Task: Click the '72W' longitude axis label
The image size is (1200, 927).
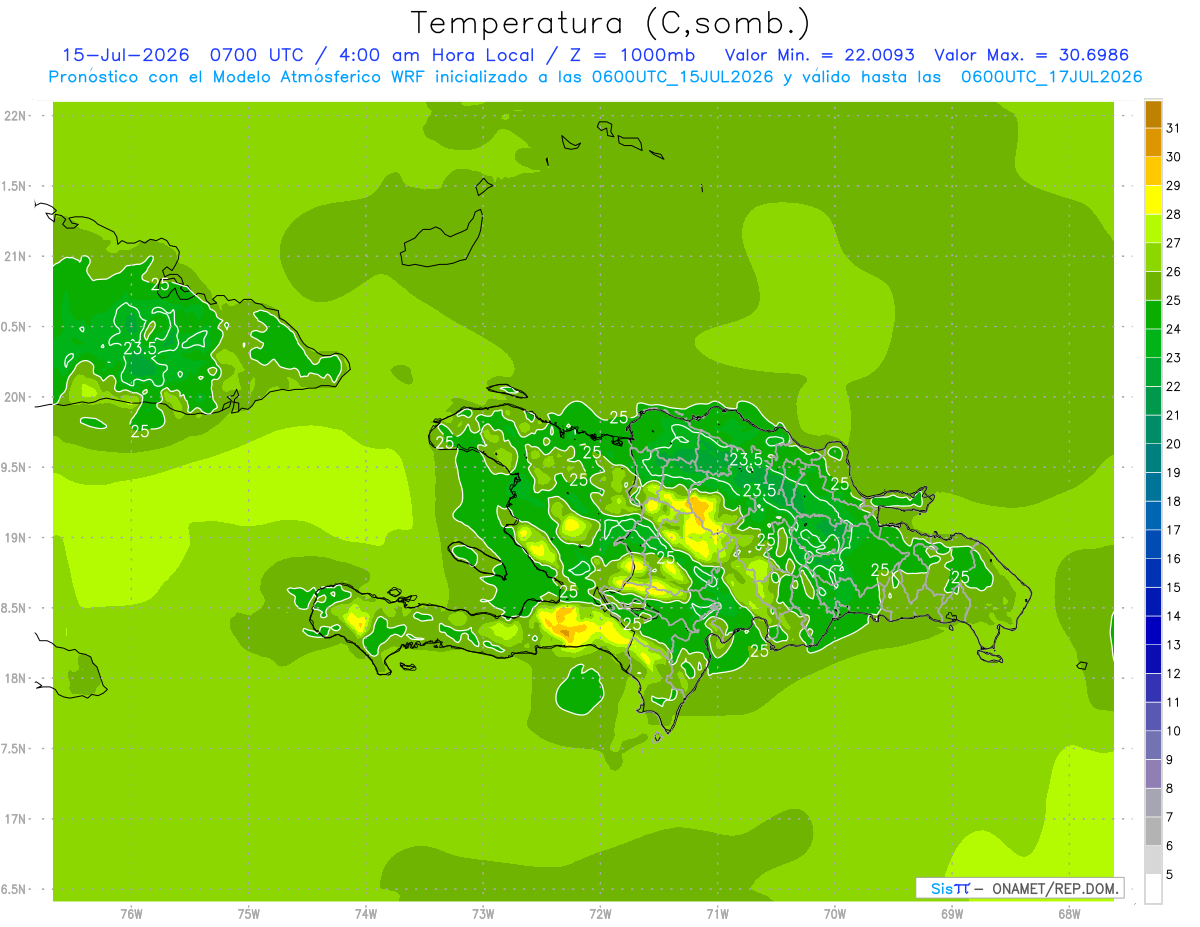Action: [600, 914]
